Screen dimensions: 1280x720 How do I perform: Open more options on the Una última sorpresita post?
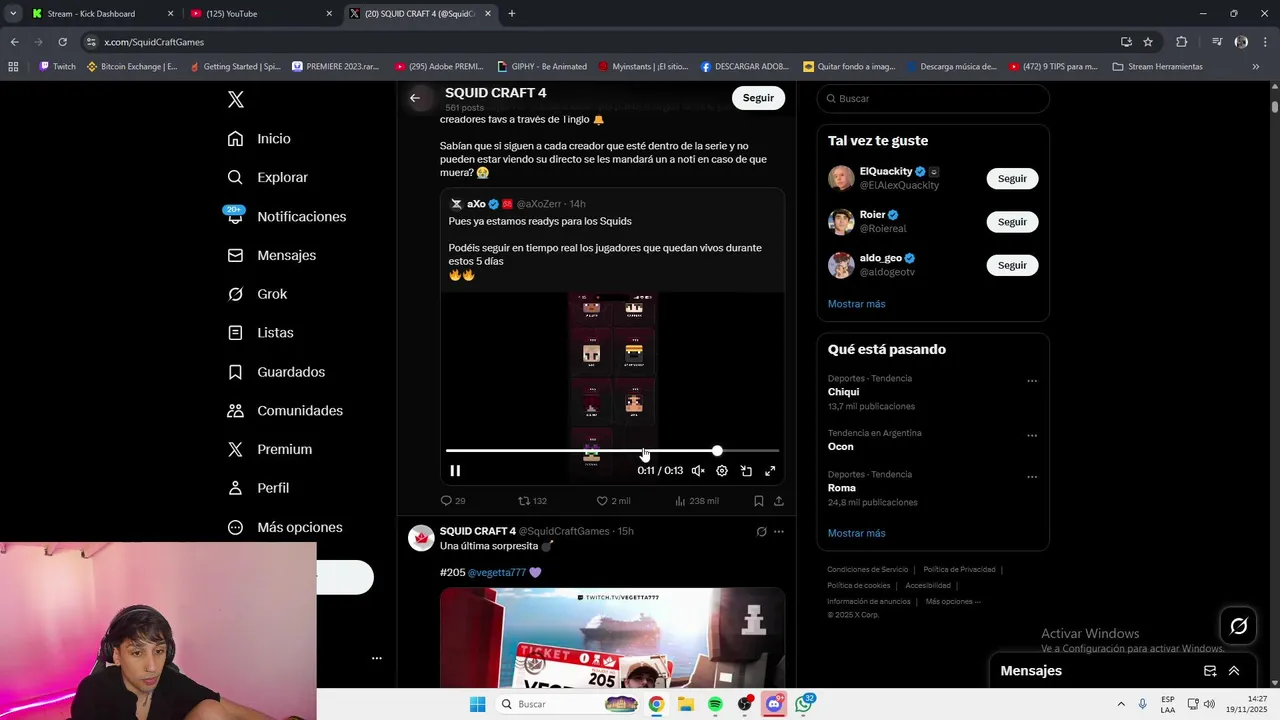pyautogui.click(x=779, y=532)
